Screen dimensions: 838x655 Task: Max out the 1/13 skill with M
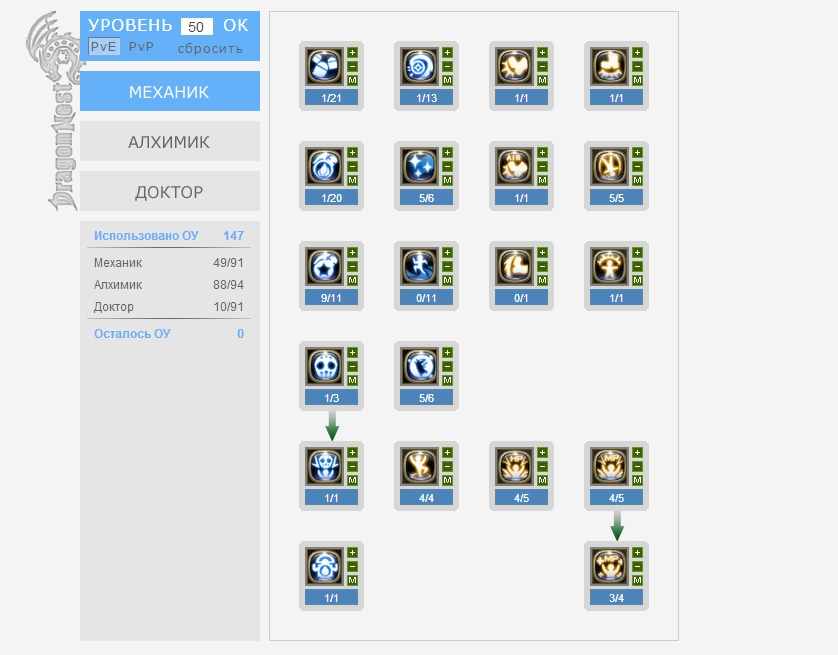[447, 80]
